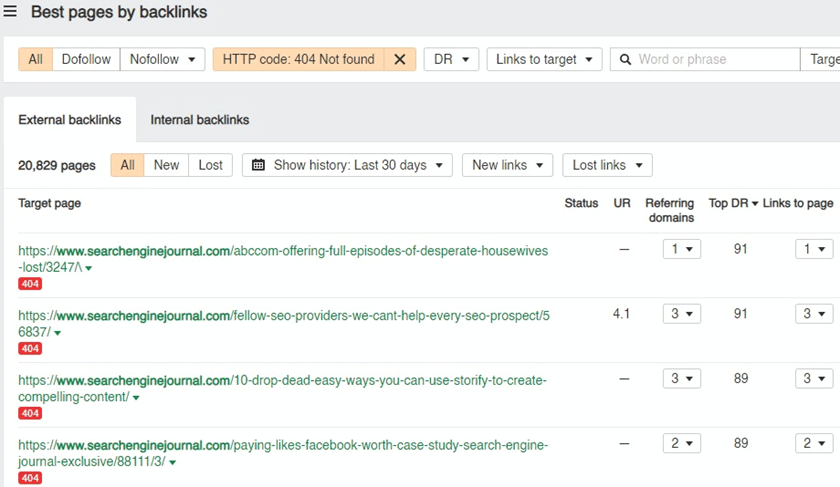Select the External backlinks tab
The height and width of the screenshot is (487, 840).
coord(70,120)
